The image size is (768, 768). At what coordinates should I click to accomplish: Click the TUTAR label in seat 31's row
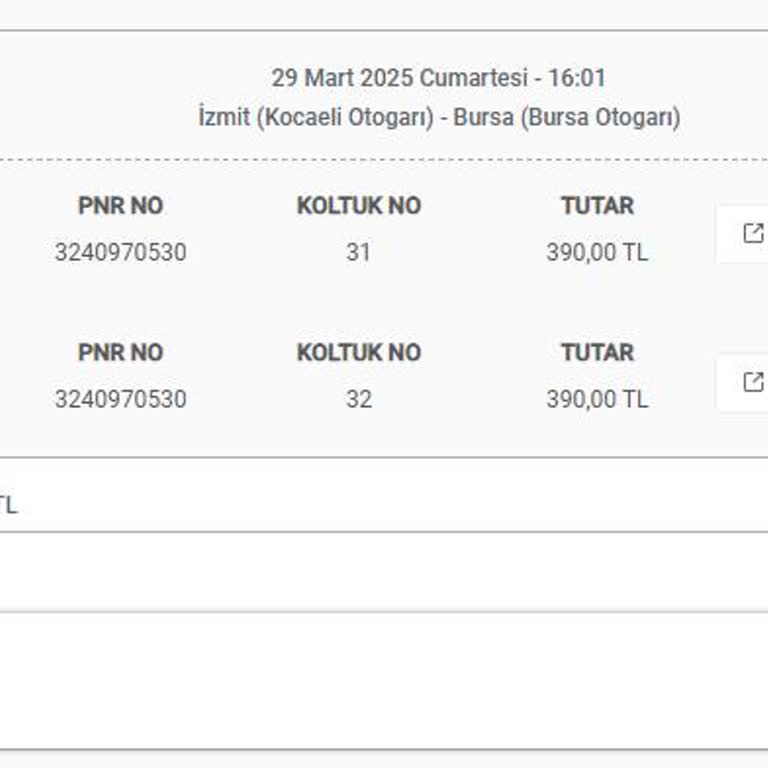[x=597, y=206]
